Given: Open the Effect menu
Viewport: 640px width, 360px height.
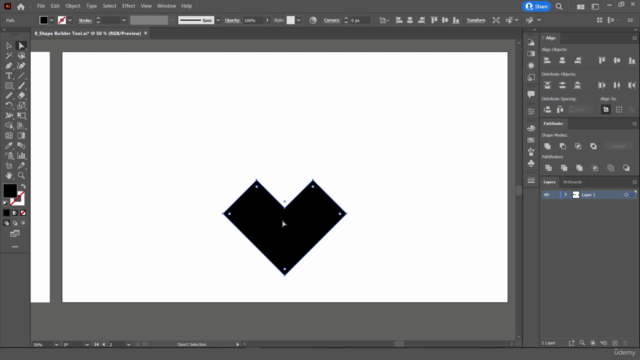Looking at the screenshot, I should pos(128,6).
